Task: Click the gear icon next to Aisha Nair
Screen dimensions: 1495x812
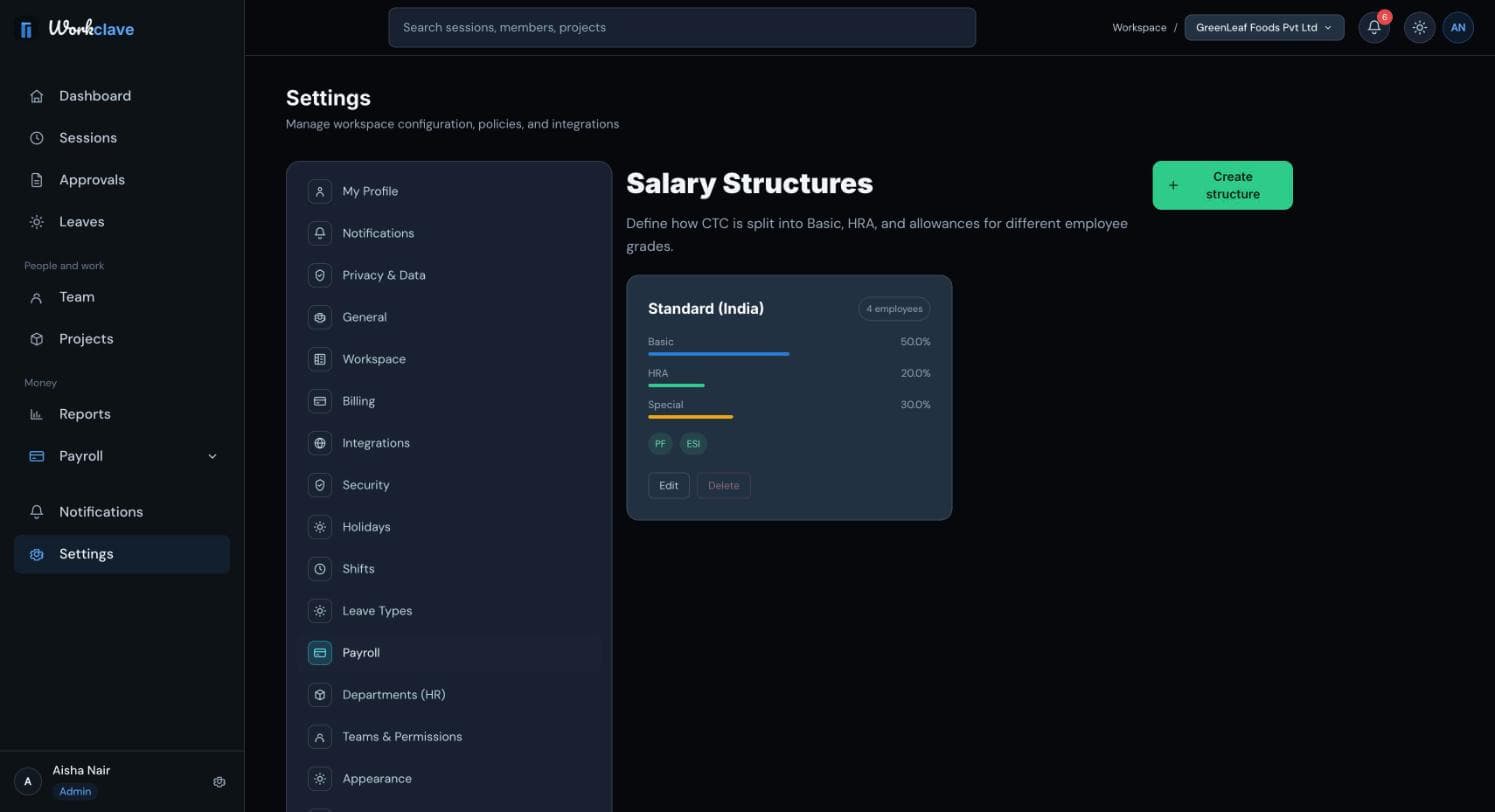Action: coord(219,782)
